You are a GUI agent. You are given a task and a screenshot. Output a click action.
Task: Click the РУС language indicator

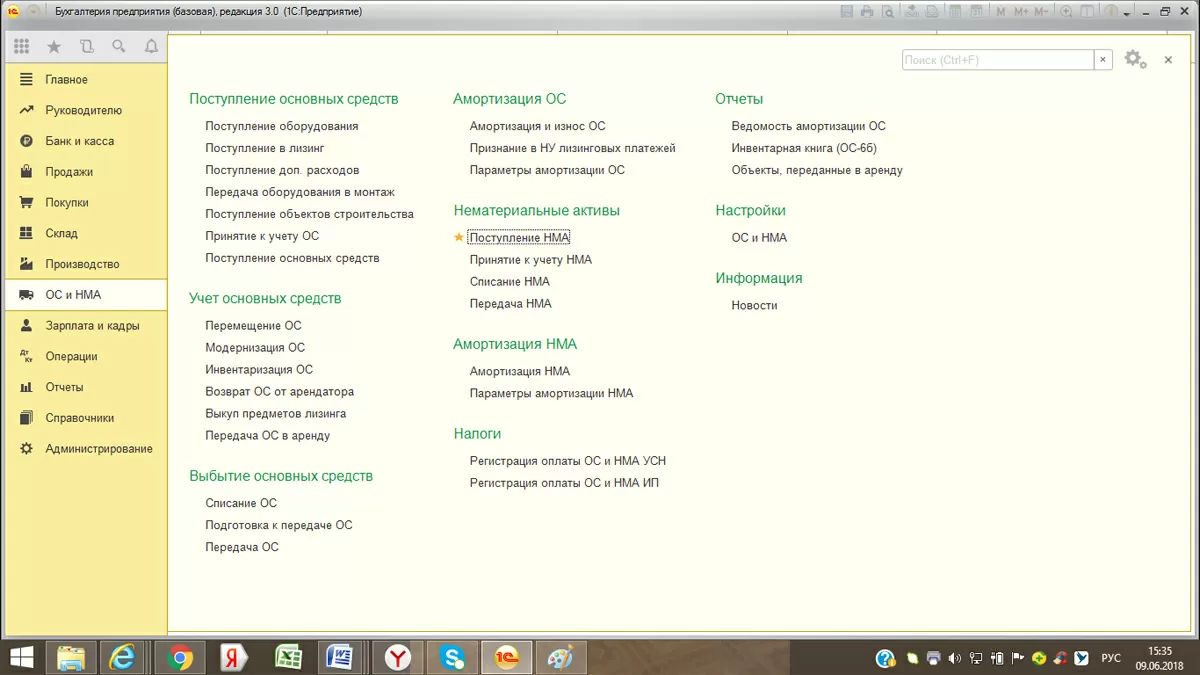[1111, 659]
